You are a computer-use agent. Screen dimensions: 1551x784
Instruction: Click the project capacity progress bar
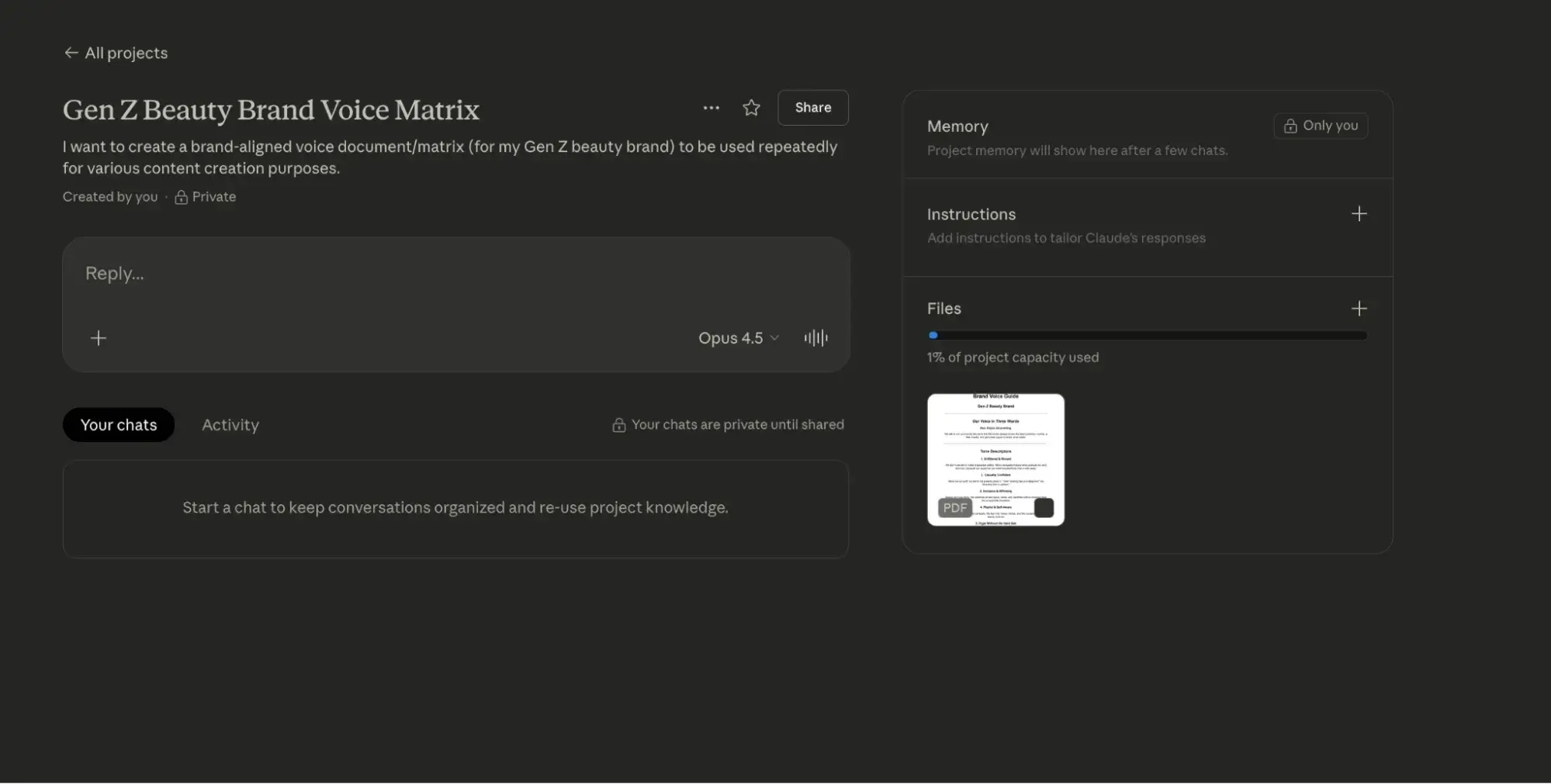1147,335
